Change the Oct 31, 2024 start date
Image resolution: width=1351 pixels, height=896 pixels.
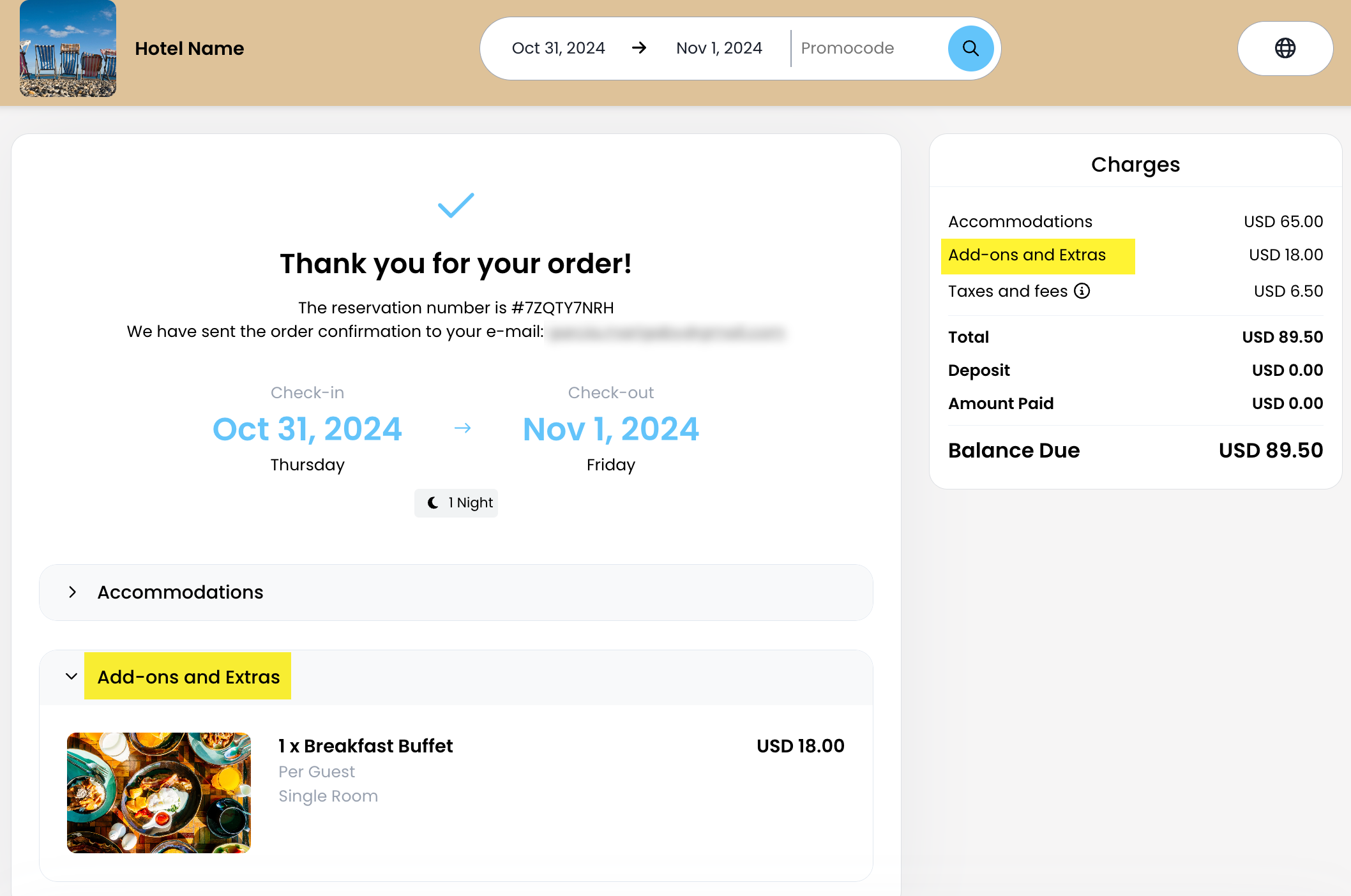[x=558, y=49]
